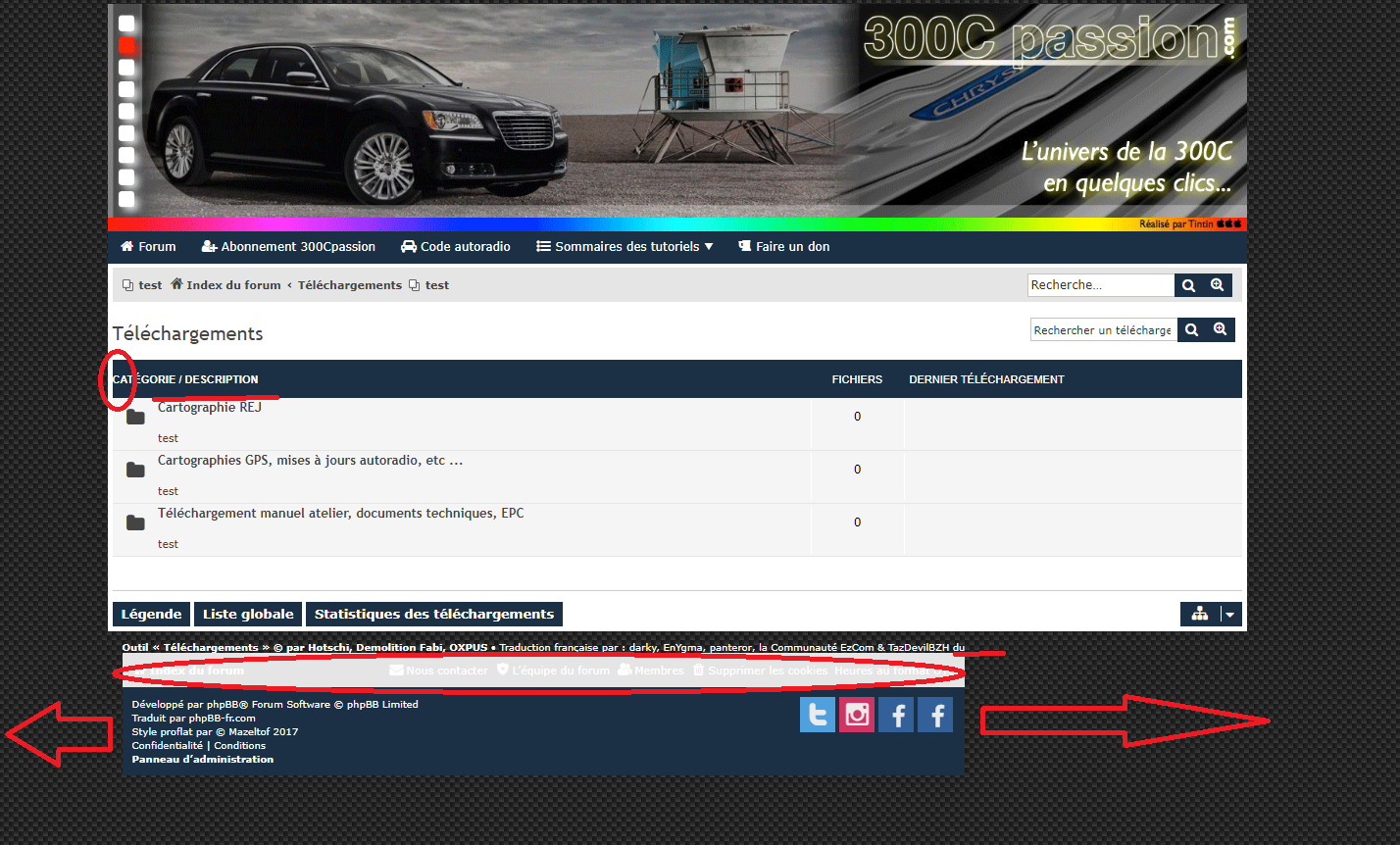1400x845 pixels.
Task: Click la Communauté EzCom credit
Action: 817,648
